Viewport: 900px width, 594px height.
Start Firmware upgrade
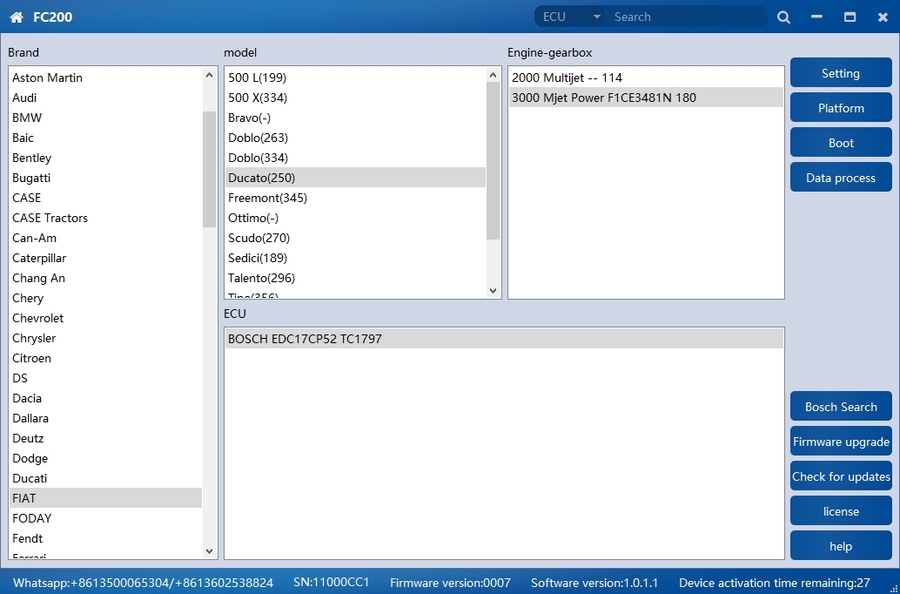click(840, 442)
